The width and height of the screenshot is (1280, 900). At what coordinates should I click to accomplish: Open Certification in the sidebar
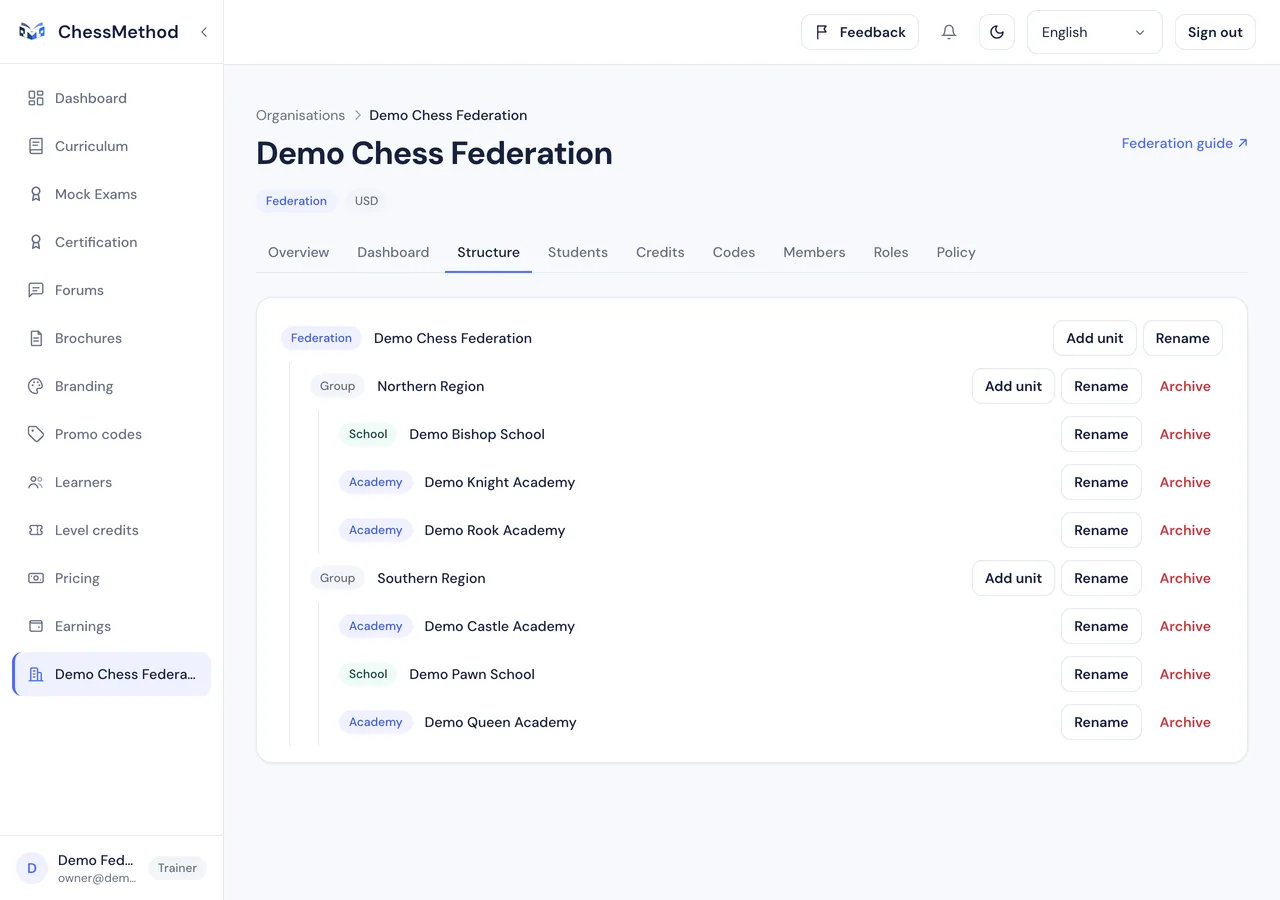[x=111, y=242]
